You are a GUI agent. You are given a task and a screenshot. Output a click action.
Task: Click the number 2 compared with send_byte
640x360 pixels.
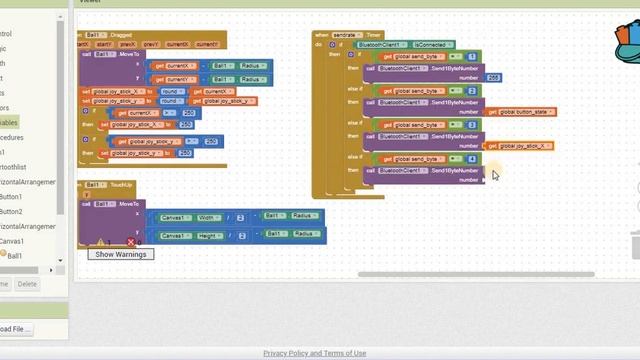click(x=472, y=91)
